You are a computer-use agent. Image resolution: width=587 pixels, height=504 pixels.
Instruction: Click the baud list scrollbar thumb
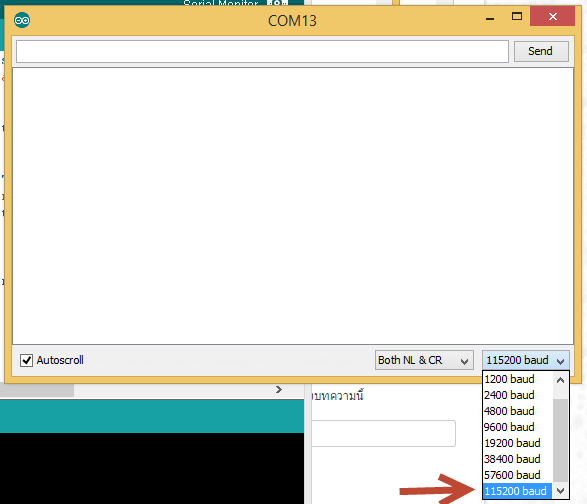(560, 440)
